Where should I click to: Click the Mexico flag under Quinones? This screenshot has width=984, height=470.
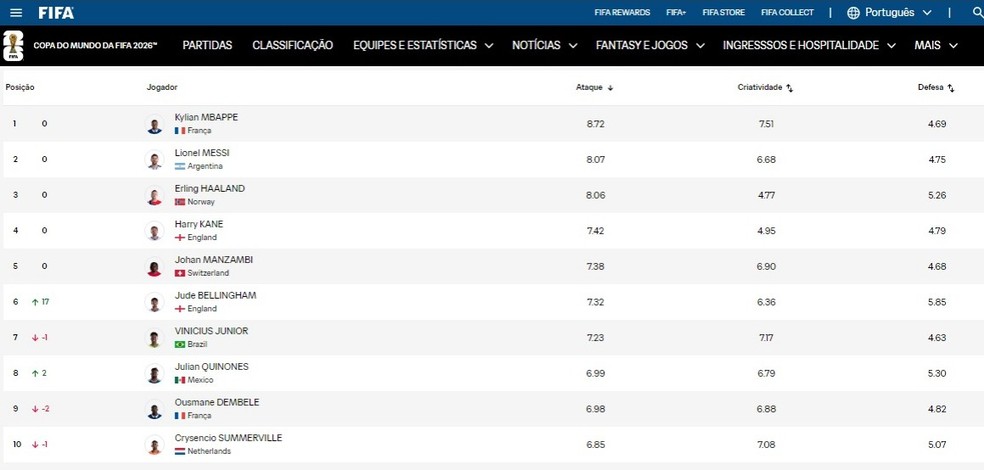click(180, 380)
